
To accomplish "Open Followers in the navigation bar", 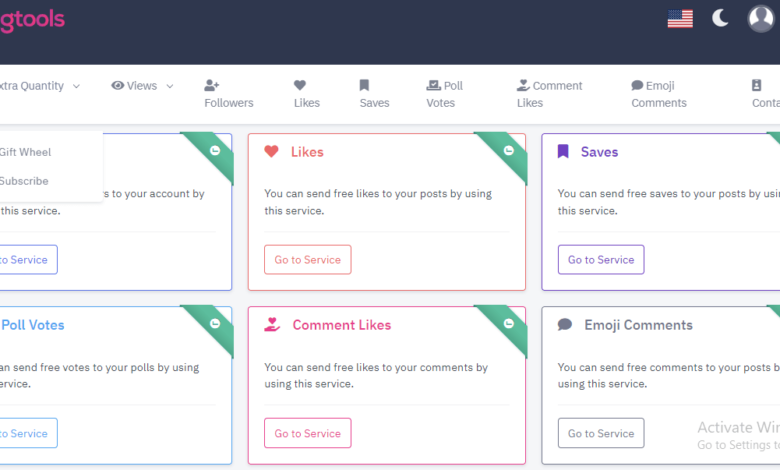I will pyautogui.click(x=229, y=94).
